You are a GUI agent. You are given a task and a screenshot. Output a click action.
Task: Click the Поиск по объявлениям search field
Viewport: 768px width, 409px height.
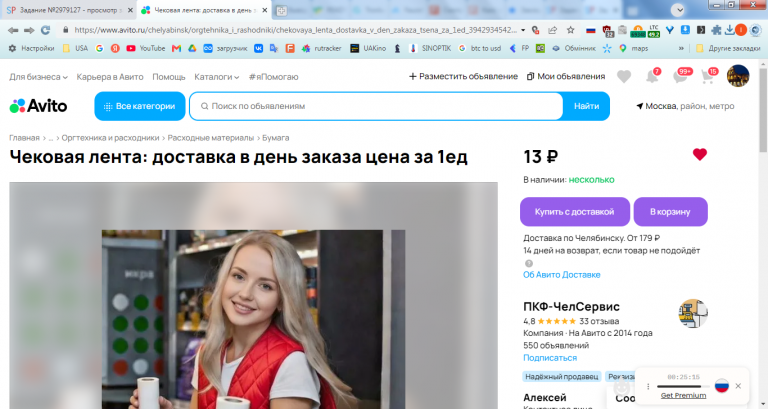(376, 106)
